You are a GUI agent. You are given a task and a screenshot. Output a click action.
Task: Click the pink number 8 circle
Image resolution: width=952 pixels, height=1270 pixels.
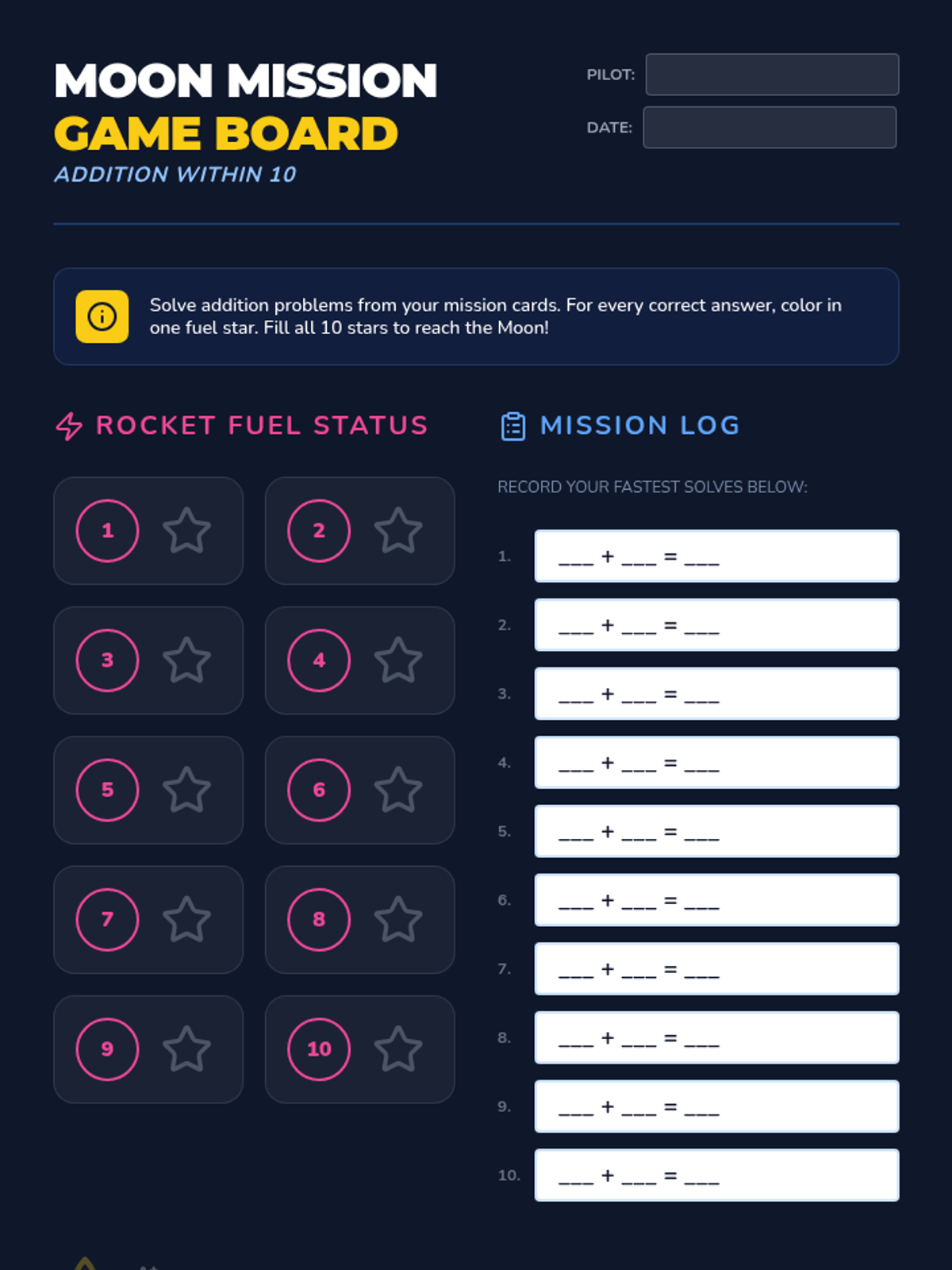pos(319,919)
